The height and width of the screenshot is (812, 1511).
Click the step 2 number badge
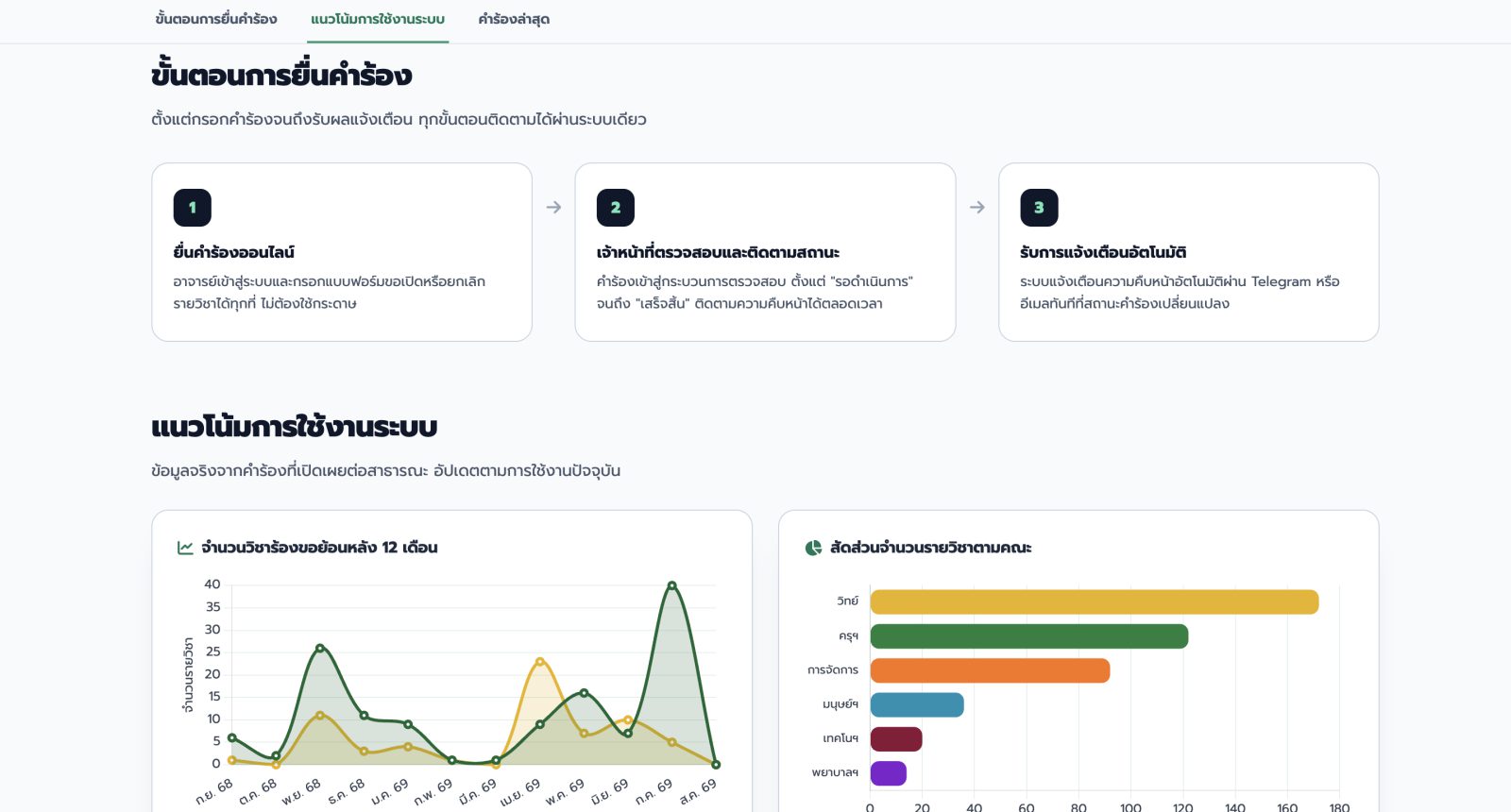(x=616, y=208)
